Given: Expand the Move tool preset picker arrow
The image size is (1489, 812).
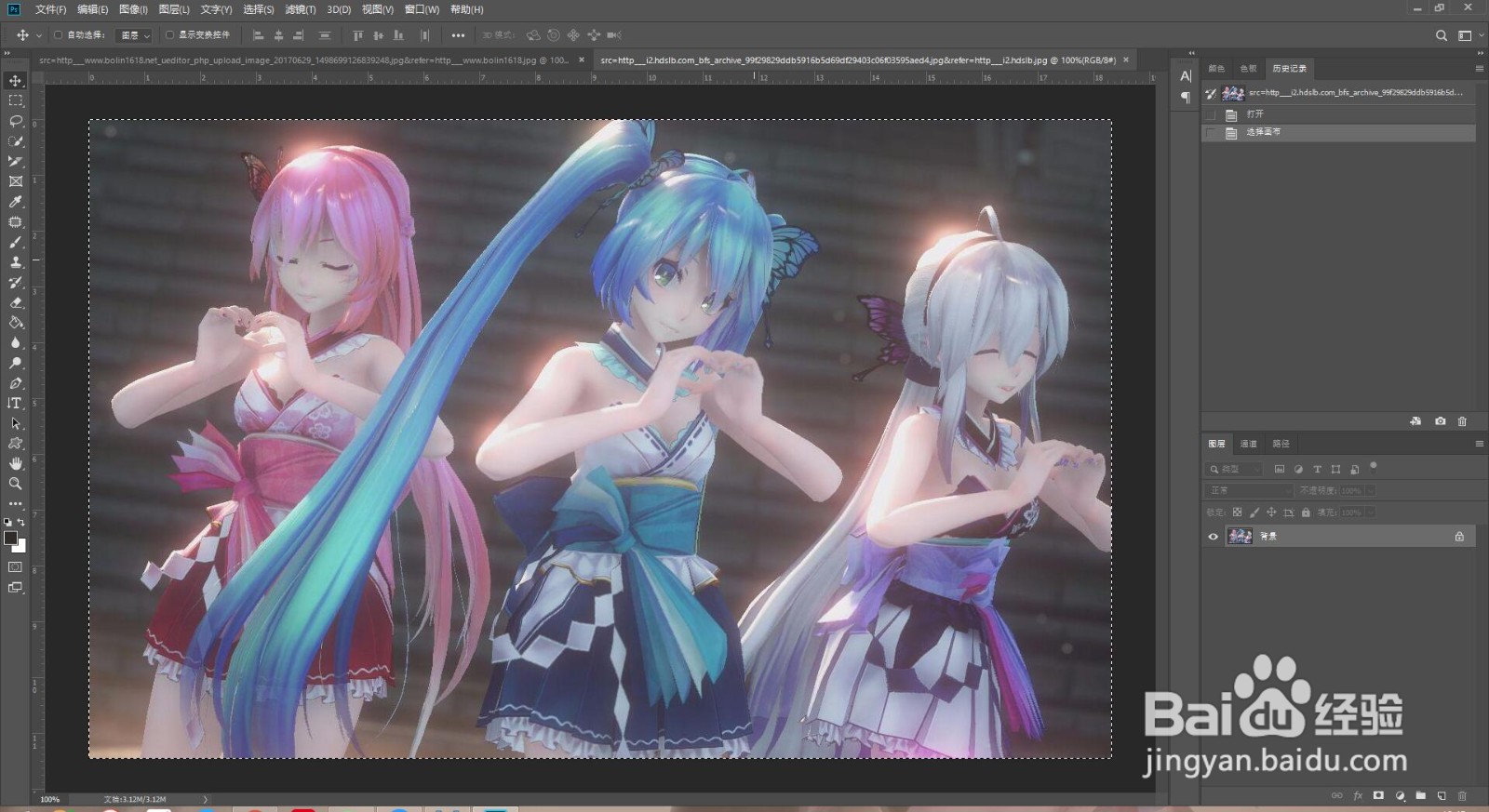Looking at the screenshot, I should 39,35.
